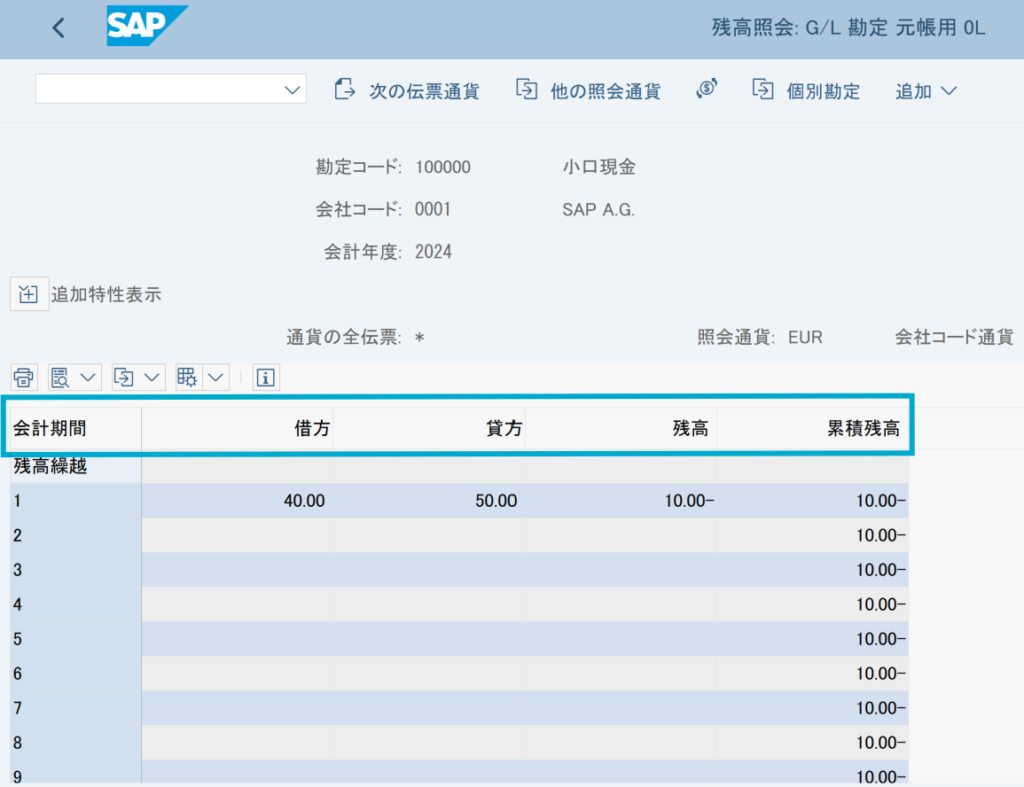1024x787 pixels.
Task: Click the 追加特性表示 expand icon
Action: 29,294
